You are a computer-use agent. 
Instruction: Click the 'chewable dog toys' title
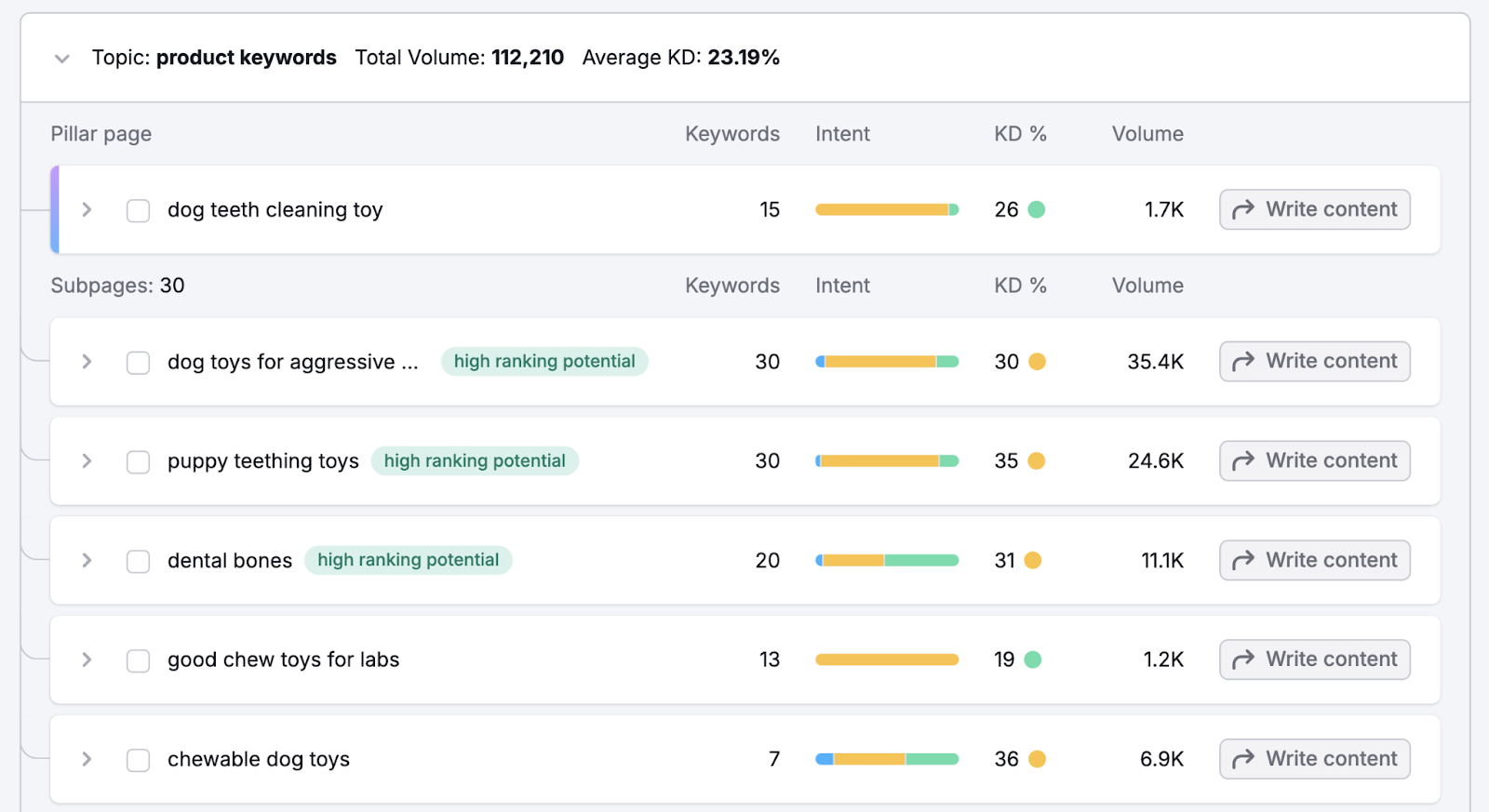tap(259, 759)
